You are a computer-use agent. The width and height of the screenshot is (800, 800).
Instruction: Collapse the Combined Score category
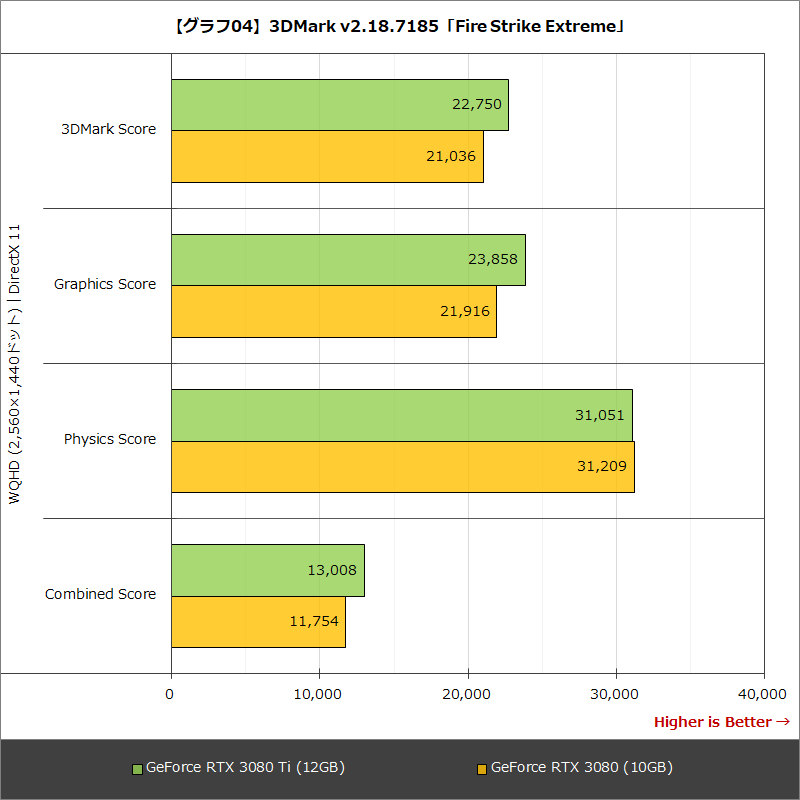tap(105, 594)
